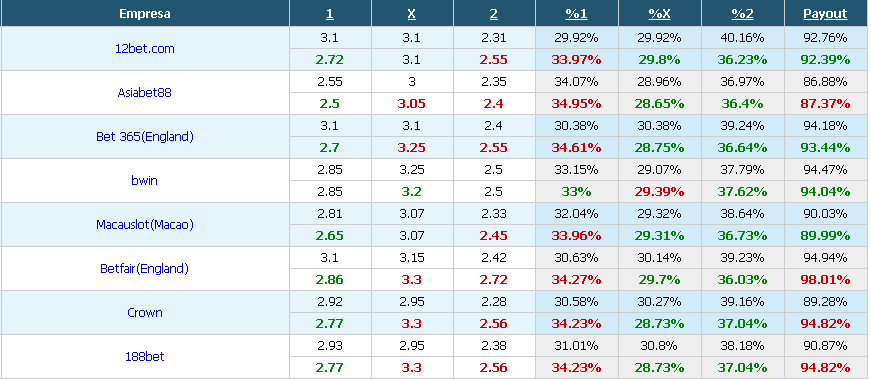Open the bwin bookmaker link
This screenshot has height=379, width=871.
[144, 180]
